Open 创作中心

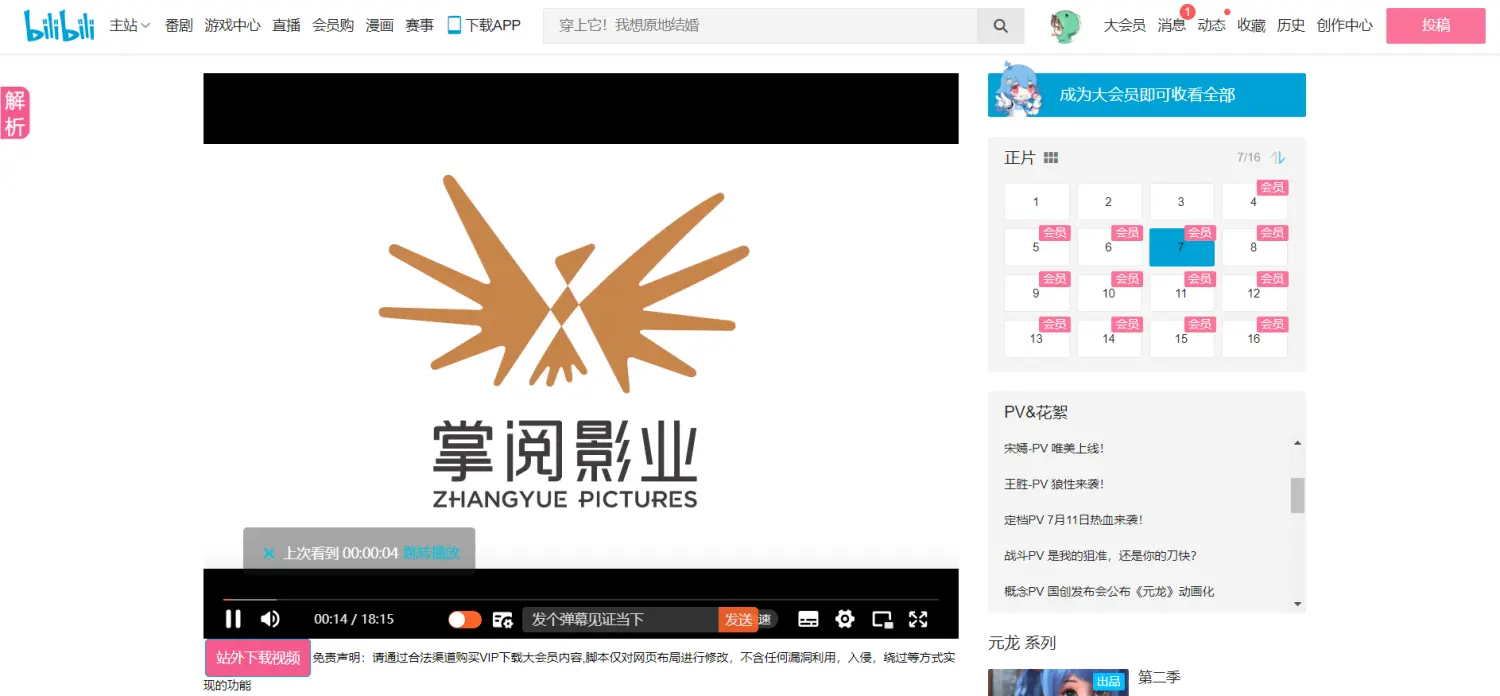tap(1345, 25)
